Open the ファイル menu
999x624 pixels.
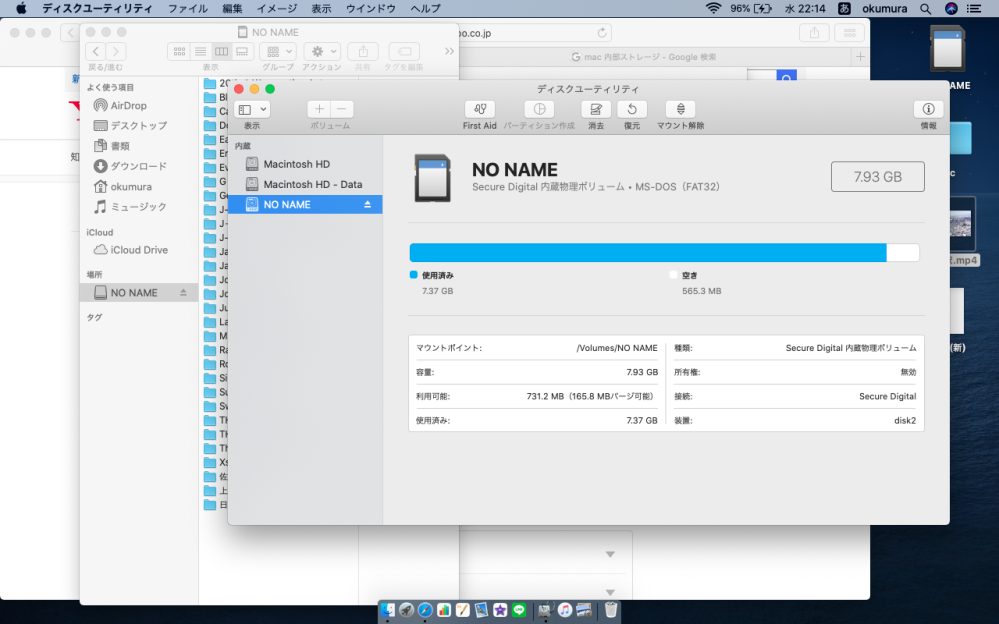[187, 8]
